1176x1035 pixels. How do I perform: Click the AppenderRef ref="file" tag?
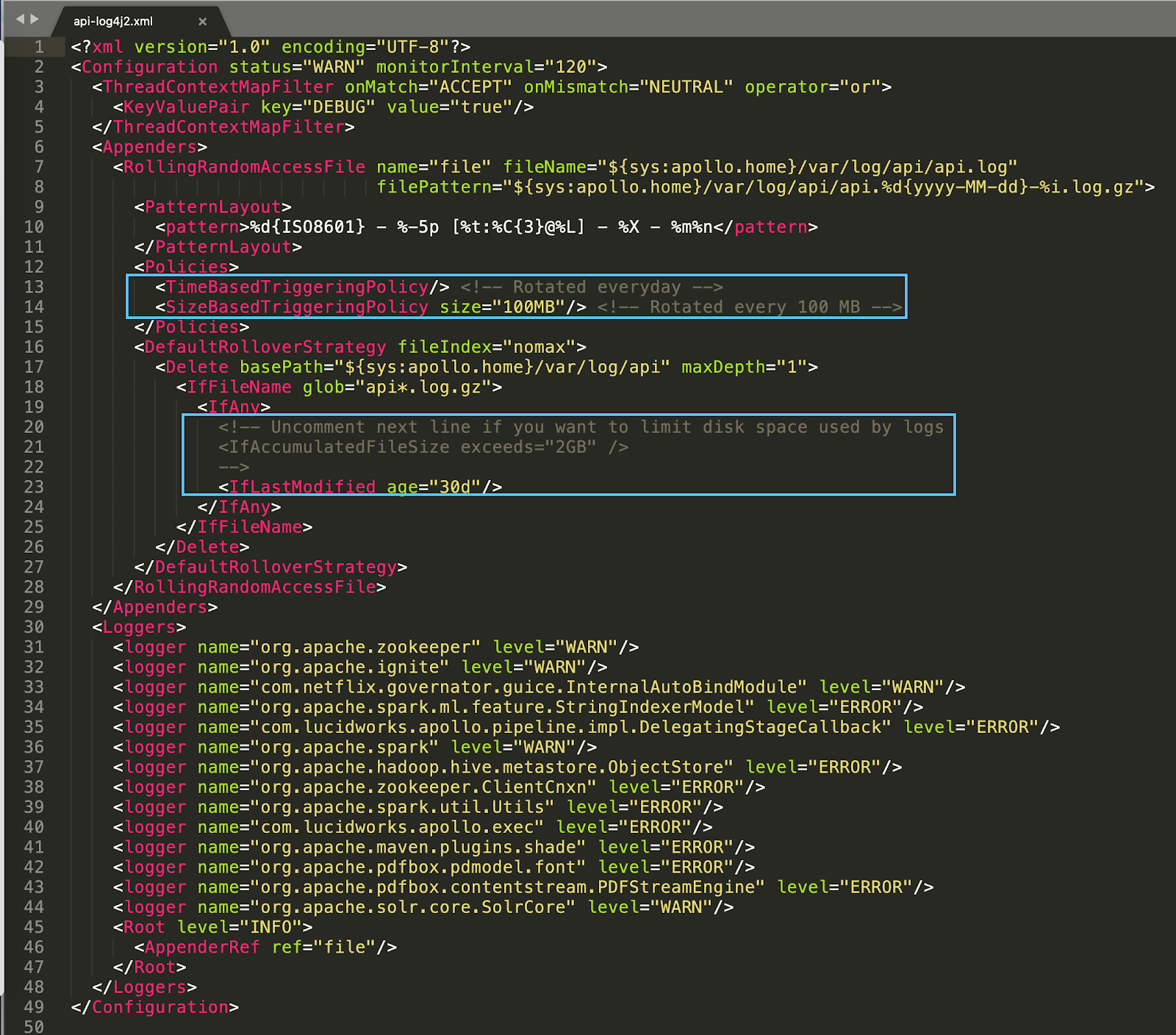coord(265,947)
